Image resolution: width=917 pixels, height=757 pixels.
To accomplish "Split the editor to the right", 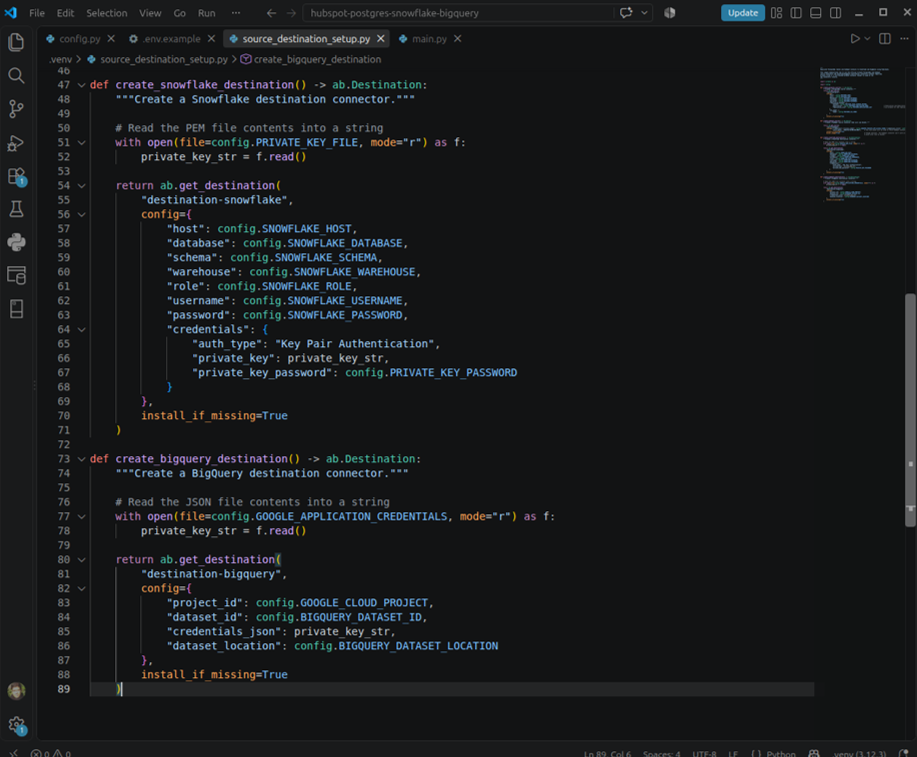I will tap(885, 39).
